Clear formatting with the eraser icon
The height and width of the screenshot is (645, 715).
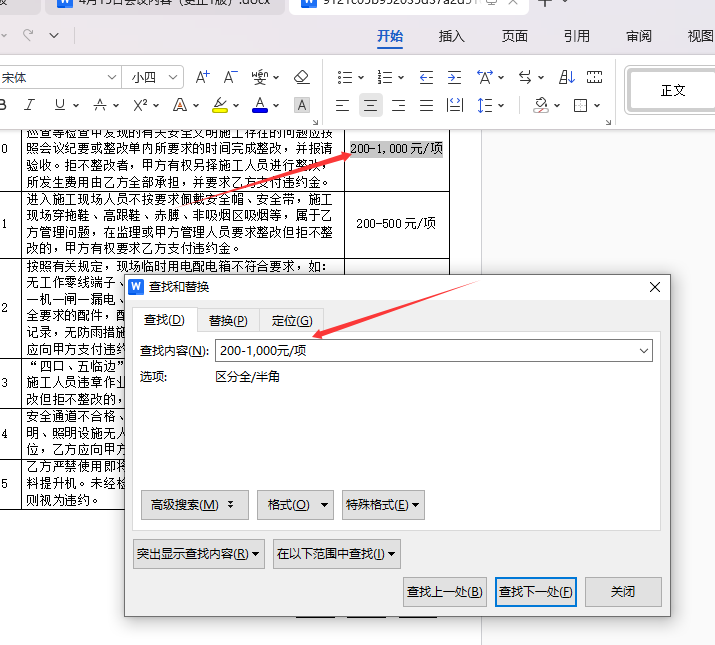(301, 77)
